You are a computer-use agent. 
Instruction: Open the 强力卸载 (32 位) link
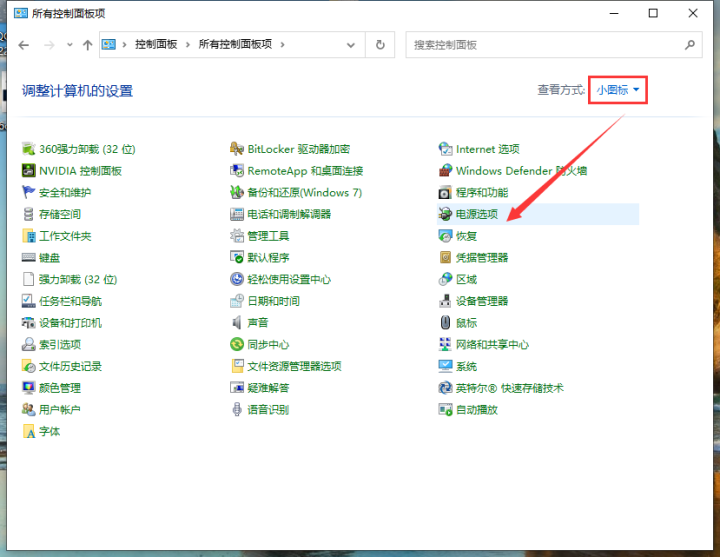click(78, 279)
